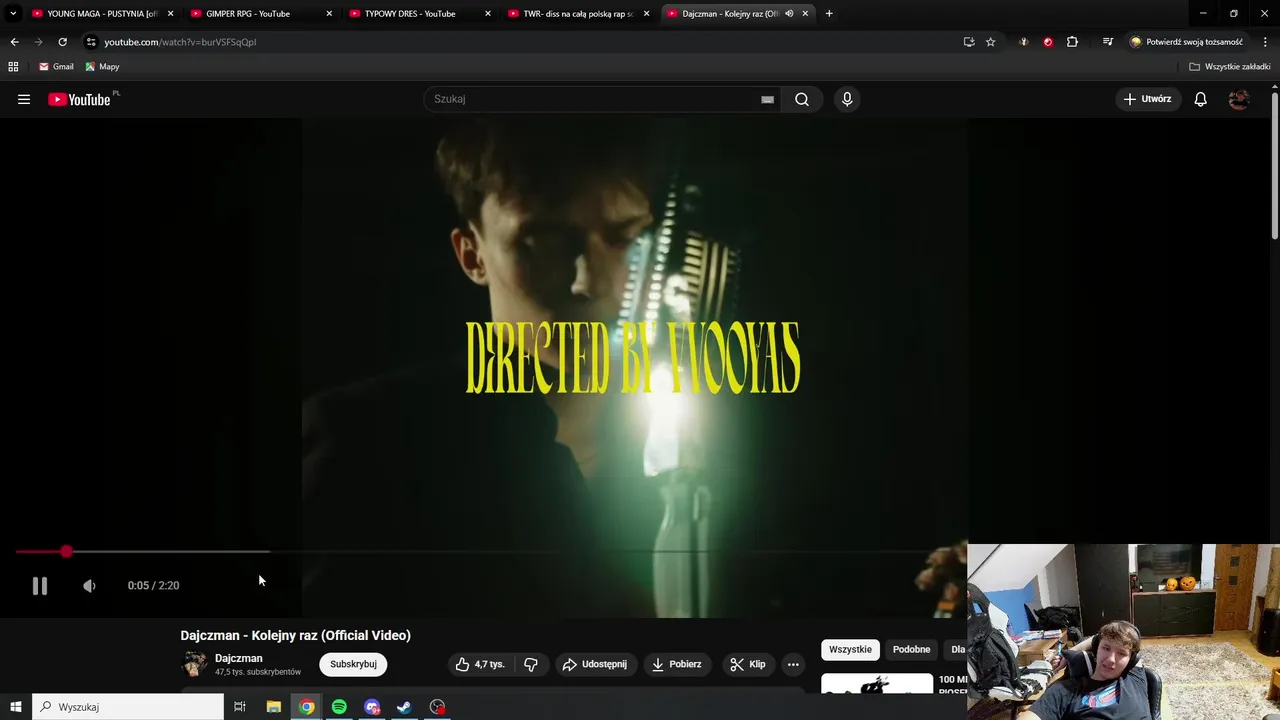This screenshot has height=720, width=1280.
Task: Click the Windows taskbar Wyszukaj search box
Action: 128,707
